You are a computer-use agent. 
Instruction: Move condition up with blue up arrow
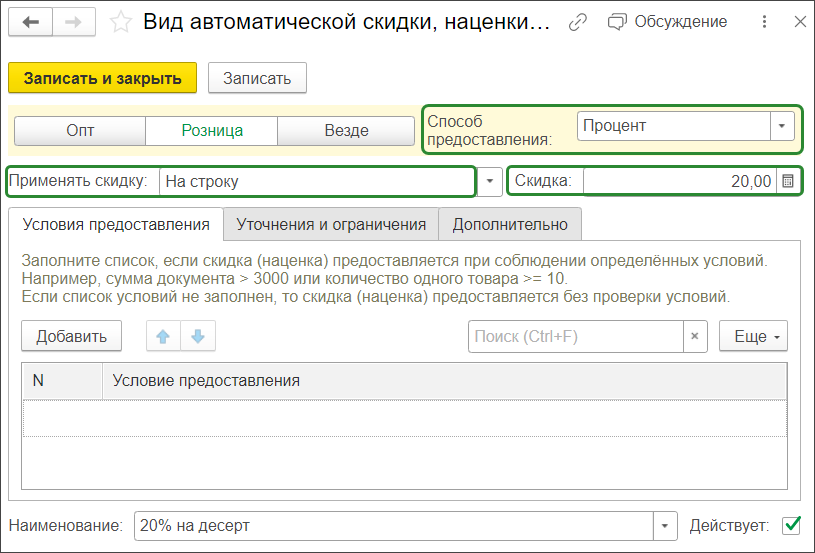tap(163, 336)
